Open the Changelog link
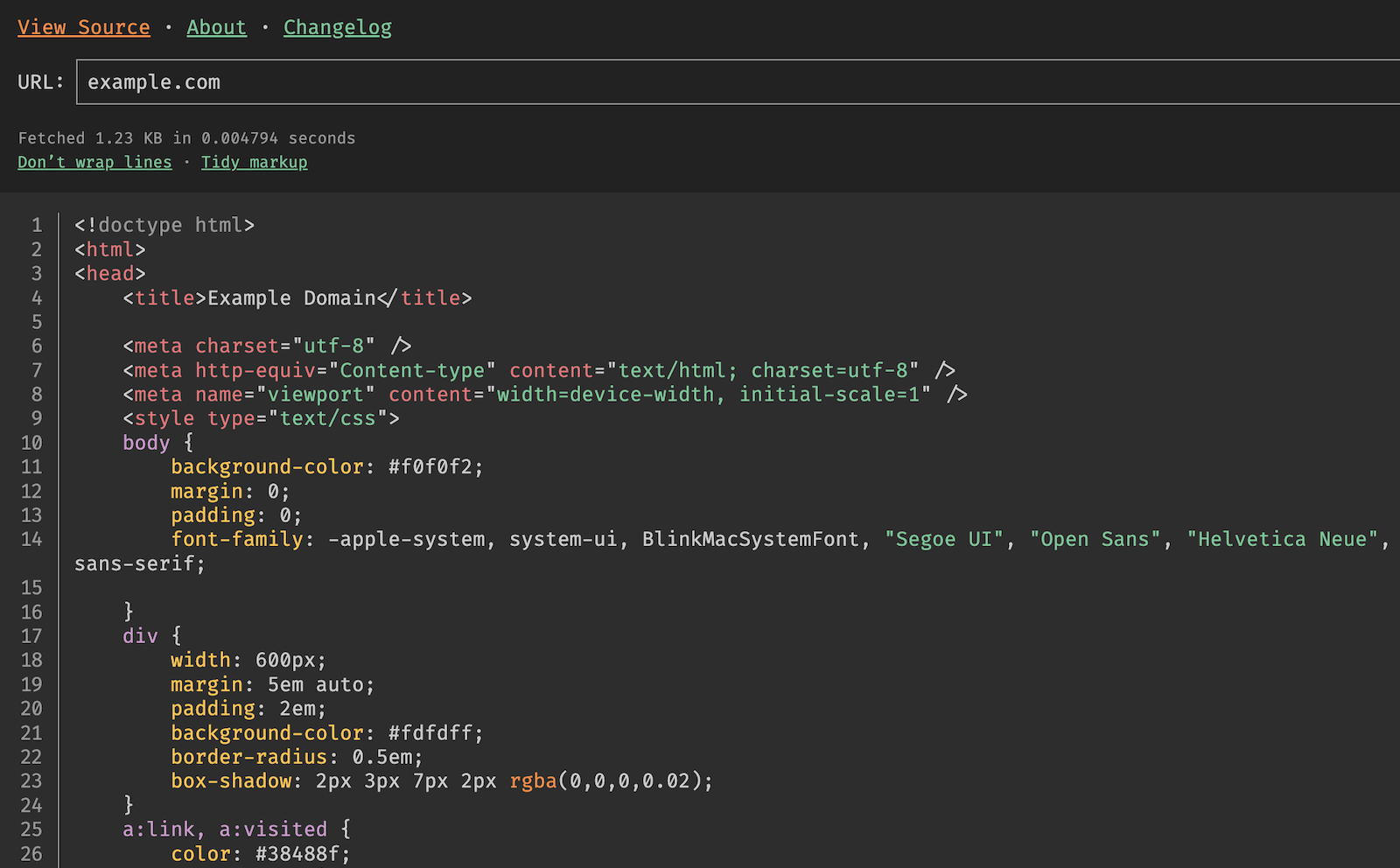The image size is (1400, 868). (338, 27)
